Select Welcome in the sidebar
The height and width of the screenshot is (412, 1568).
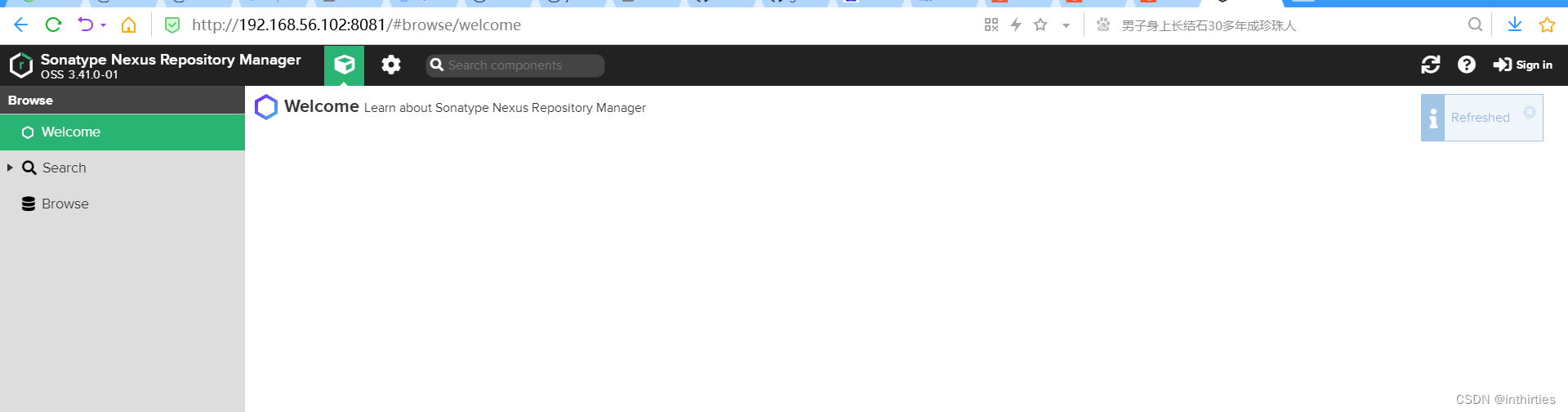tap(122, 132)
